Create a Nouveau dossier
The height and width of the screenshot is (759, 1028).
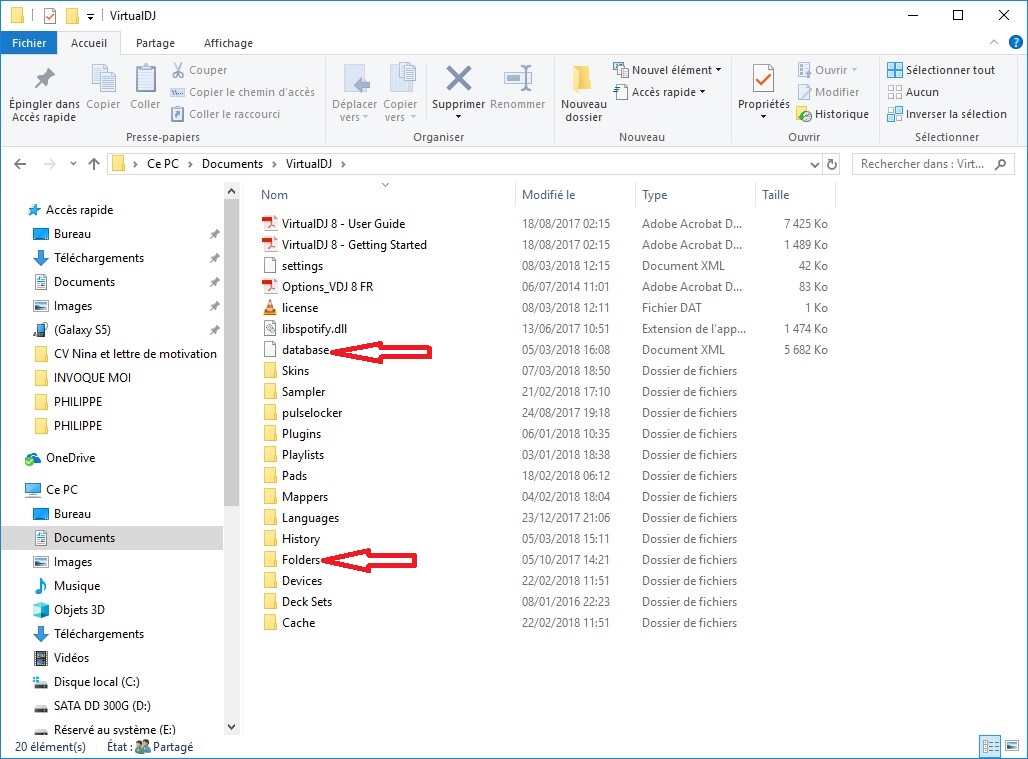coord(583,94)
